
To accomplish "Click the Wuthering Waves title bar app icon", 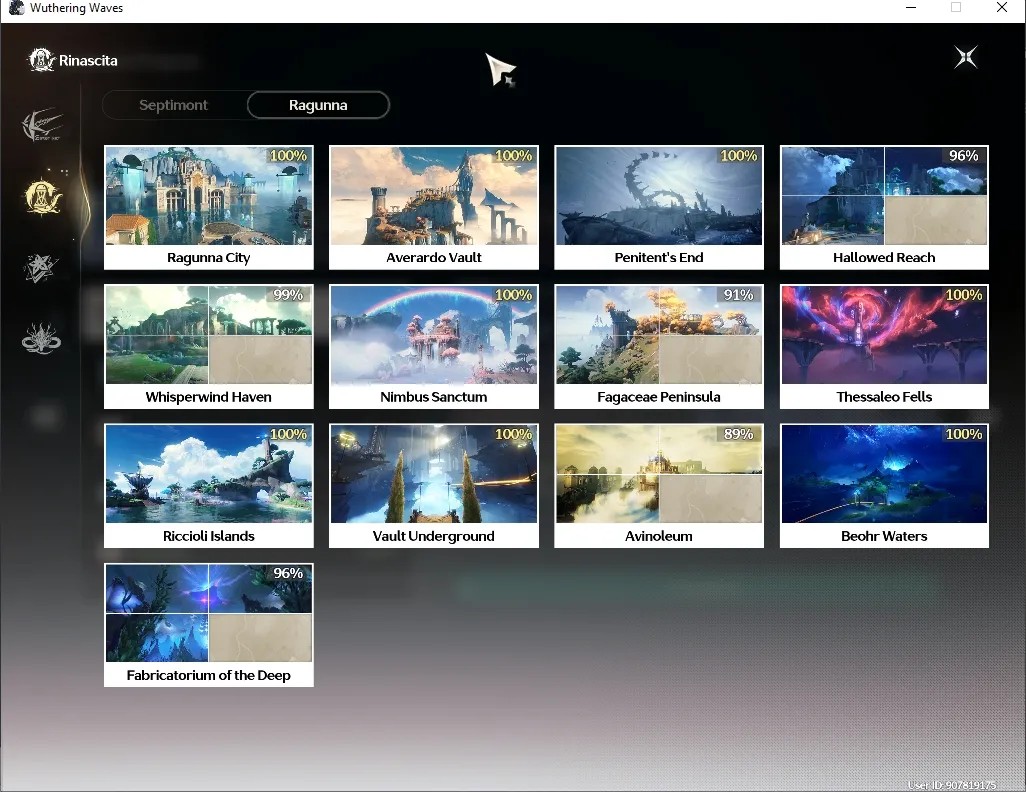I will pyautogui.click(x=16, y=8).
